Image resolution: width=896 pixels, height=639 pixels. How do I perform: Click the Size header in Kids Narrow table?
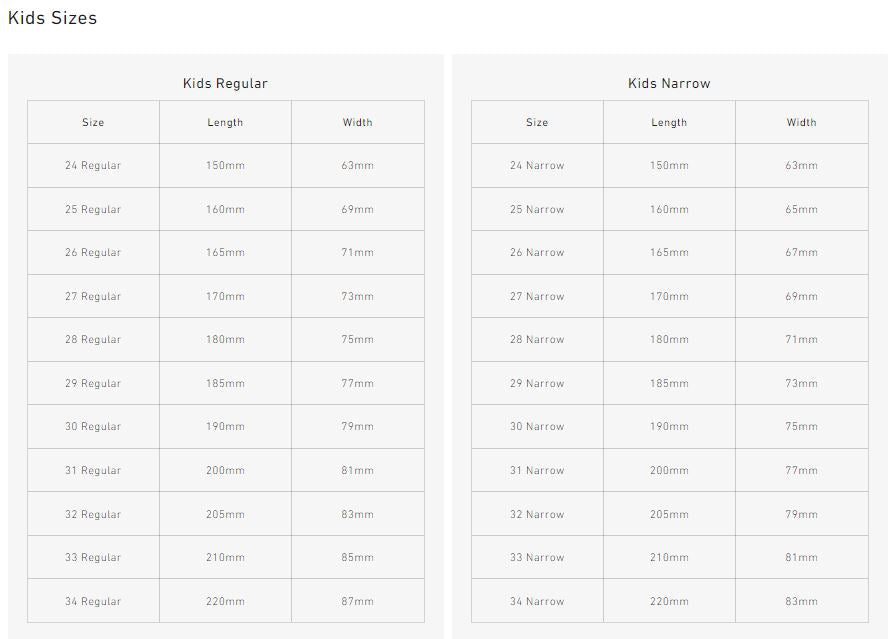click(x=537, y=122)
